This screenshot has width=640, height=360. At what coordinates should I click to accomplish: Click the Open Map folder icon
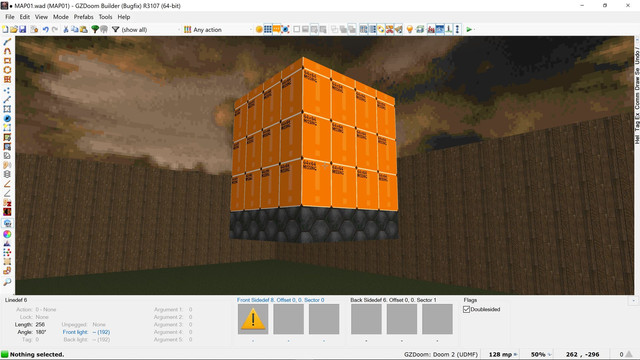point(14,29)
